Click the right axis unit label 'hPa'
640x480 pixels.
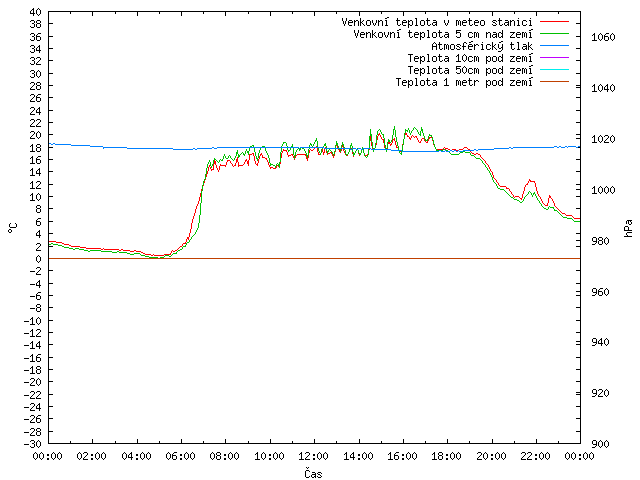pos(628,228)
